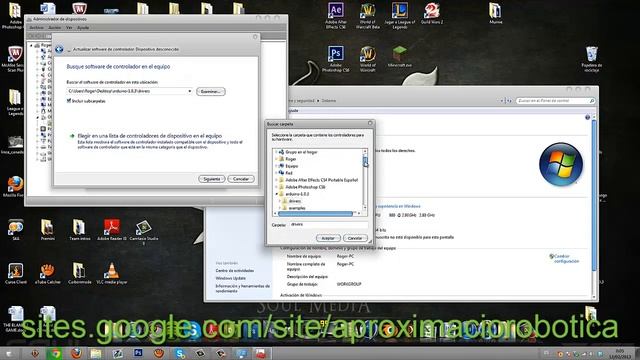Expand the Roger folder node
Viewport: 640px width, 360px height.
(x=276, y=159)
